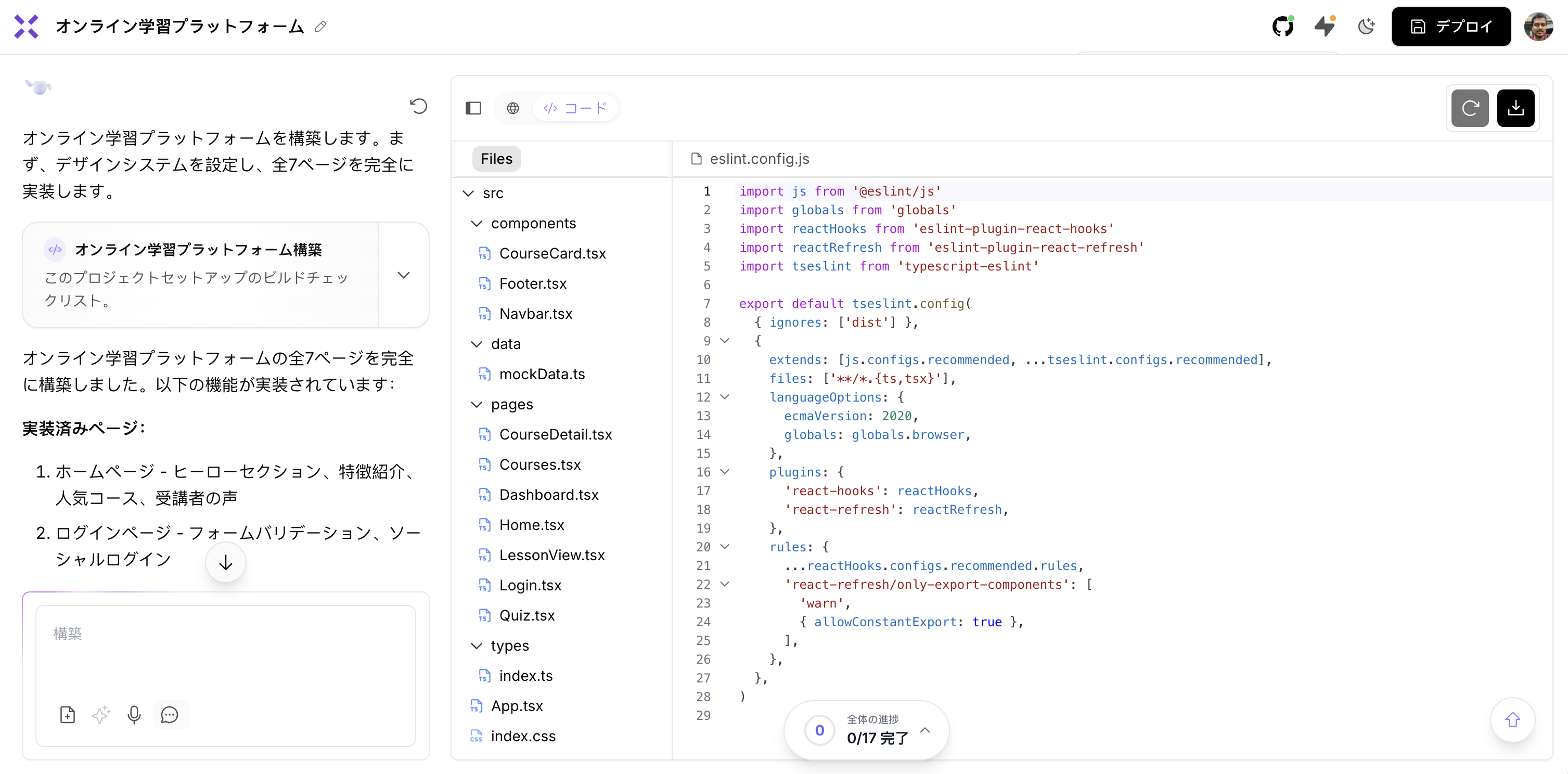
Task: Switch to the globe preview tab
Action: (512, 108)
